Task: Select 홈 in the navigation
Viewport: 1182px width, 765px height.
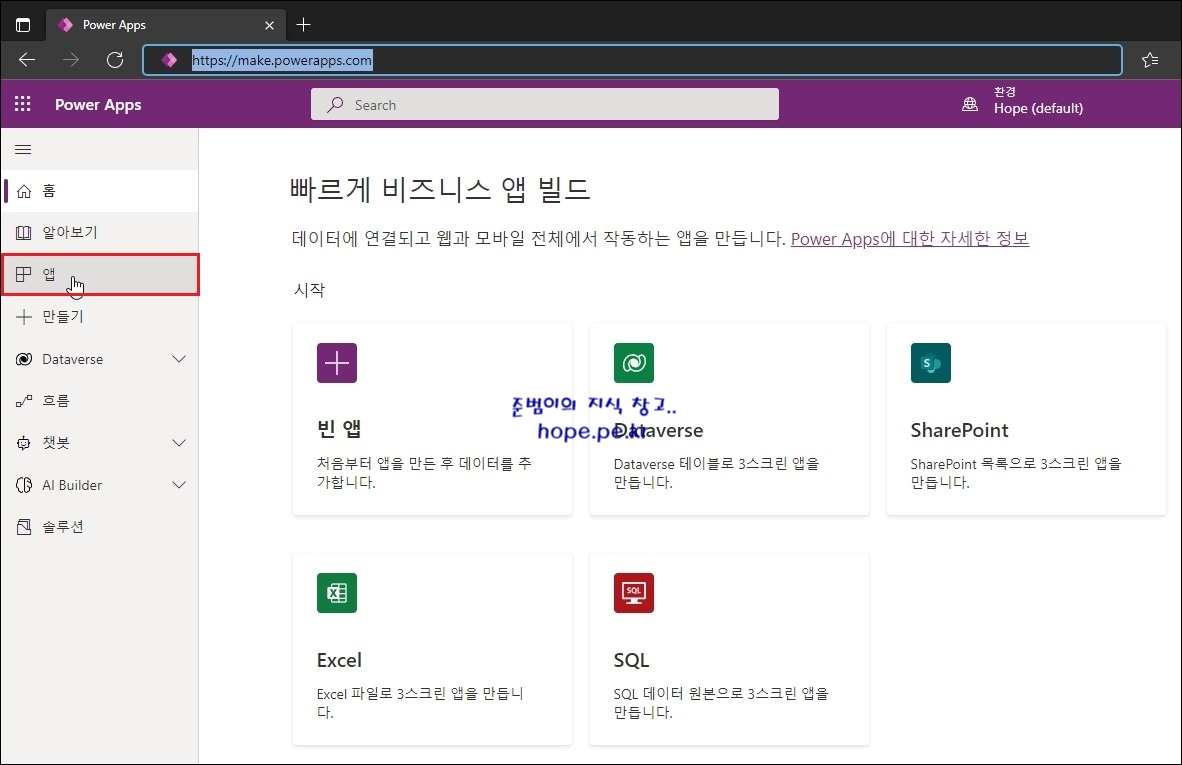Action: 101,191
